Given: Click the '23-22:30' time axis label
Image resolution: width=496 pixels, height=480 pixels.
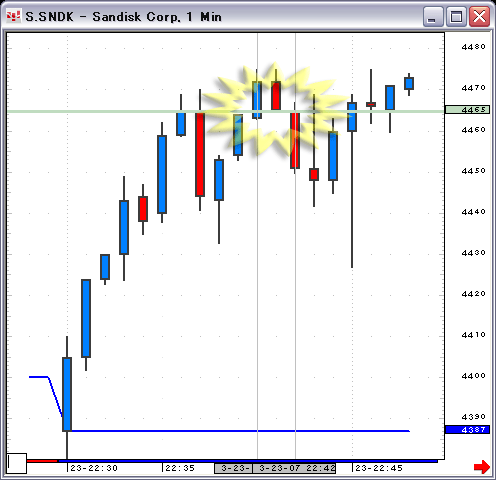Looking at the screenshot, I should (94, 468).
